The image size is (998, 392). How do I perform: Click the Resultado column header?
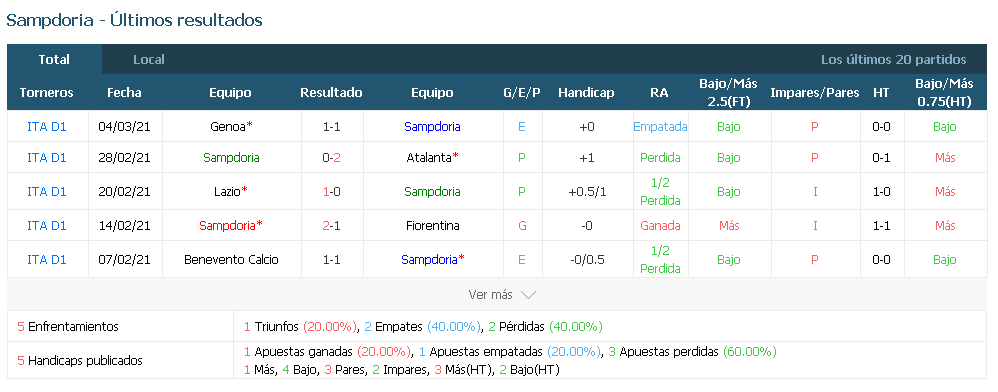click(332, 93)
